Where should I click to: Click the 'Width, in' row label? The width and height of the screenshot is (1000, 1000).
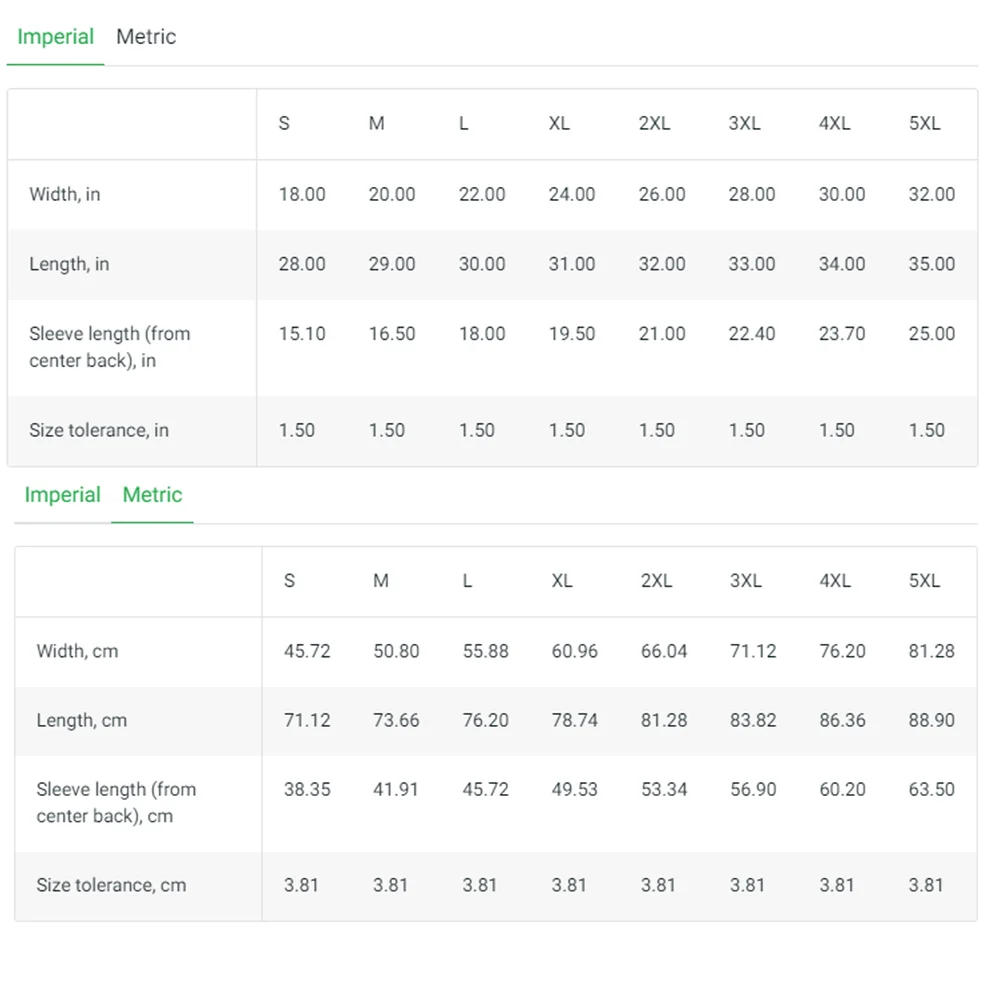pos(65,194)
